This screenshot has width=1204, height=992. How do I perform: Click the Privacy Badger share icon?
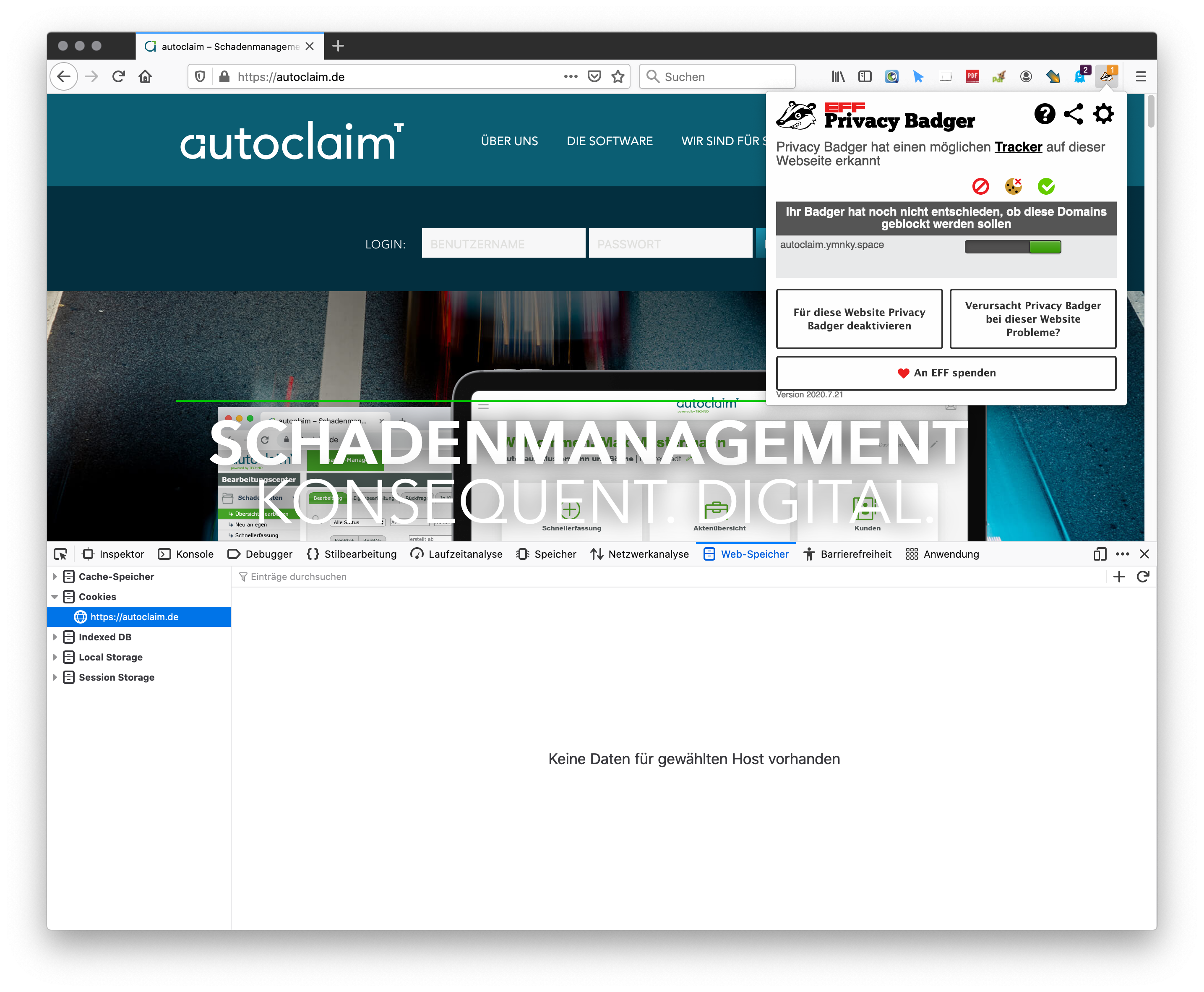point(1073,114)
